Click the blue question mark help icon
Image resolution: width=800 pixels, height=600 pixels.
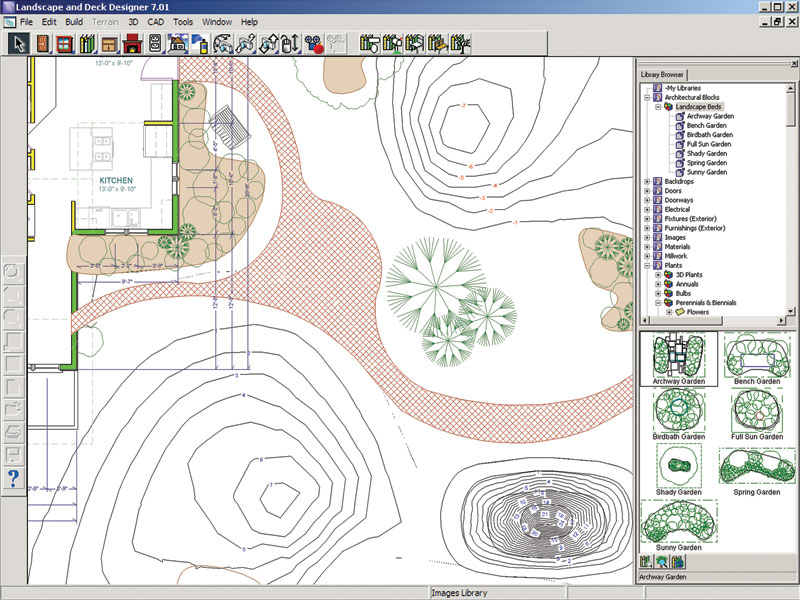tap(13, 478)
